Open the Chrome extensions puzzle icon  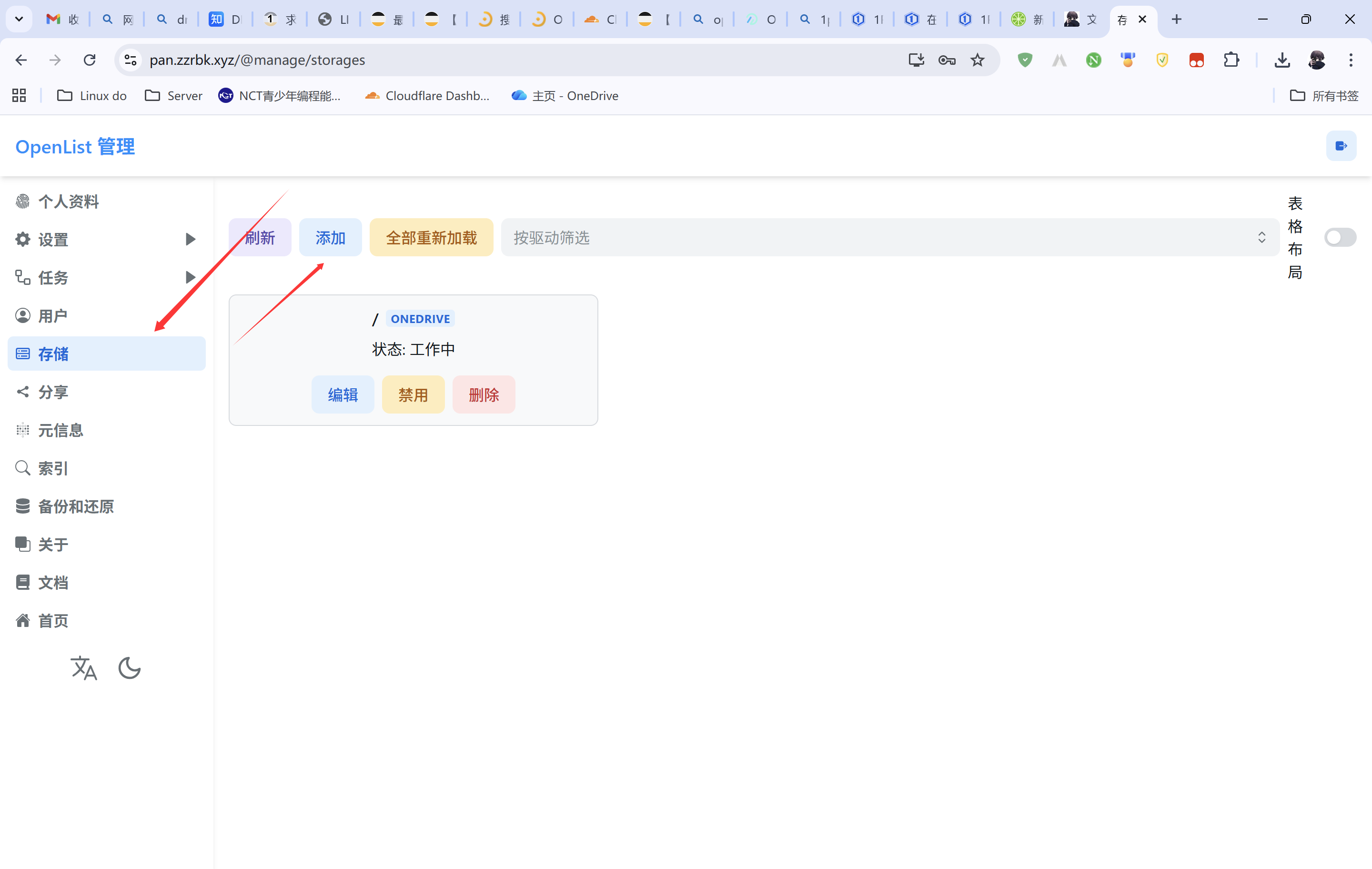1231,60
